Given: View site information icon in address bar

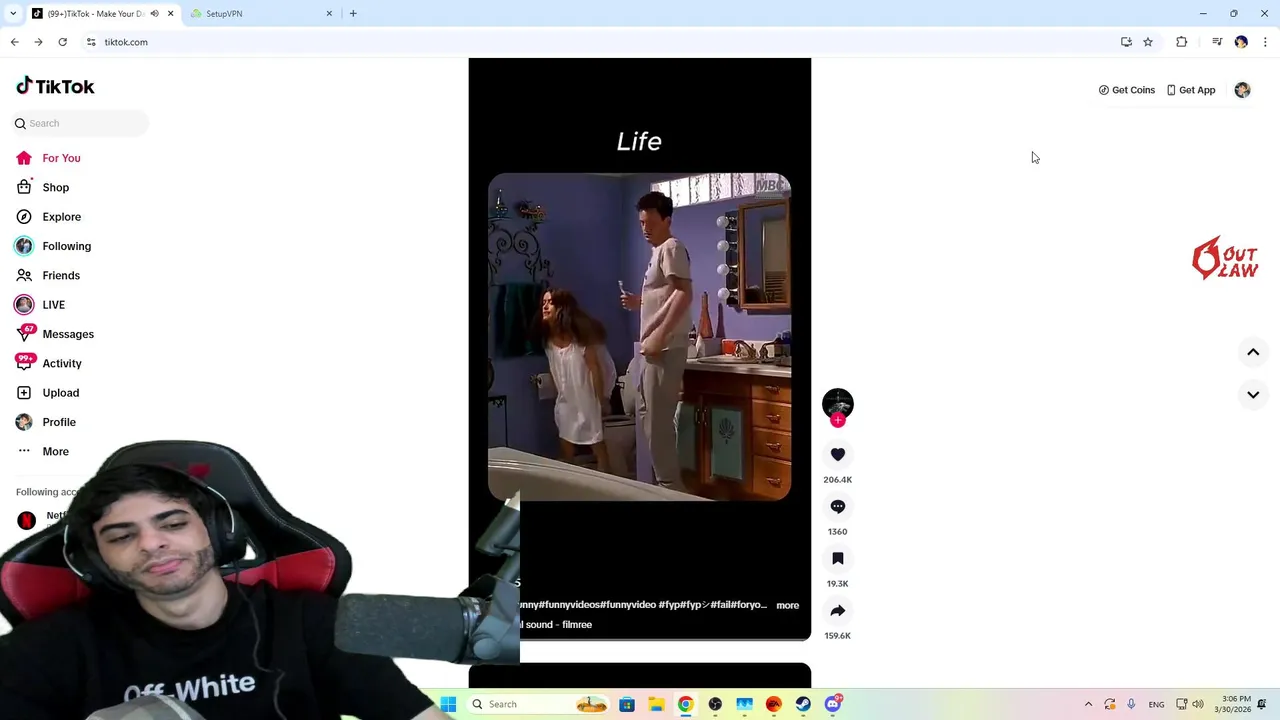Looking at the screenshot, I should click(91, 42).
